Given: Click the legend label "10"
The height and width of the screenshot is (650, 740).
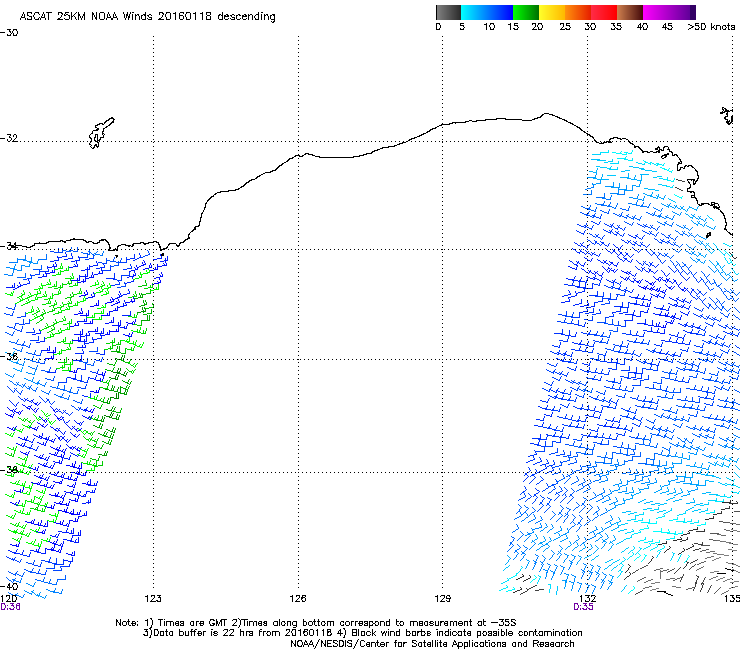Looking at the screenshot, I should coord(489,27).
